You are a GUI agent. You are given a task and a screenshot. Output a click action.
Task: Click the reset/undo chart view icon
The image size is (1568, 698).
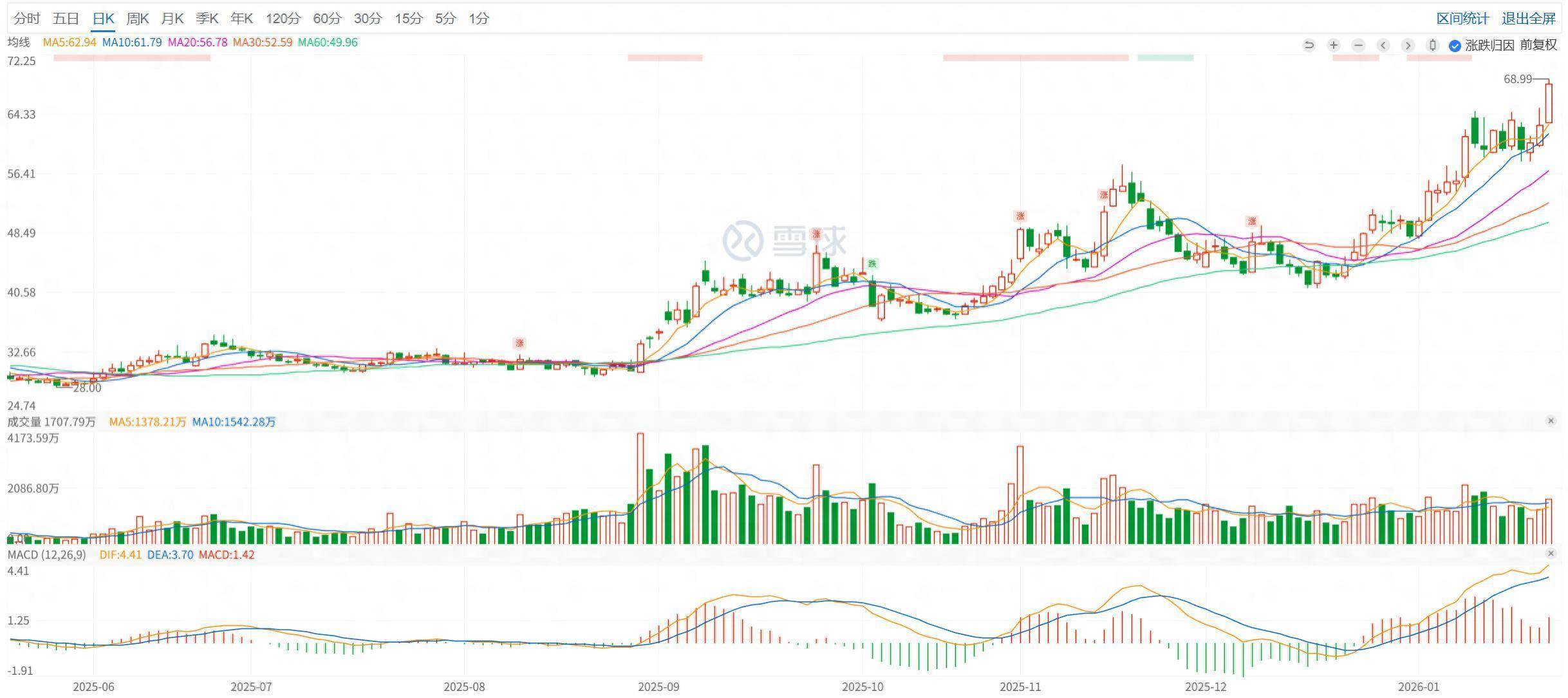(1309, 45)
